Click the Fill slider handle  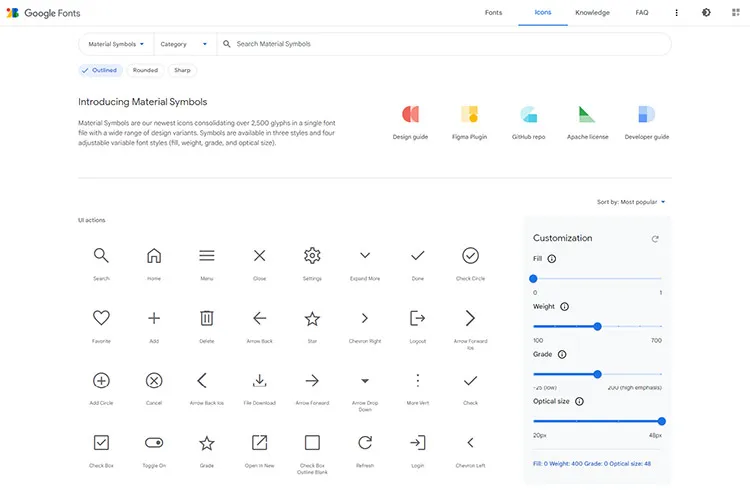[x=533, y=278]
